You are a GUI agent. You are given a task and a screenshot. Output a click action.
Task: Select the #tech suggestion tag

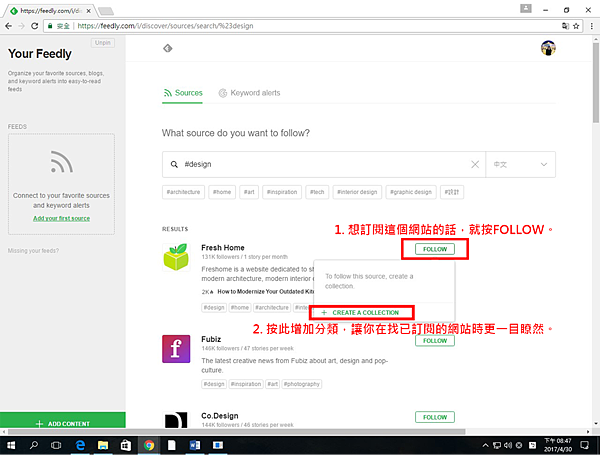pos(317,192)
